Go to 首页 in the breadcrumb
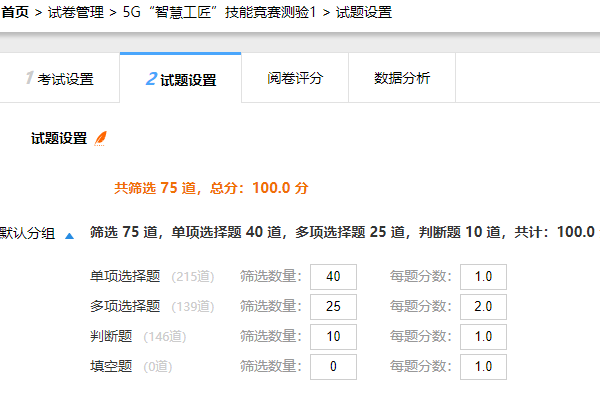 [15, 12]
